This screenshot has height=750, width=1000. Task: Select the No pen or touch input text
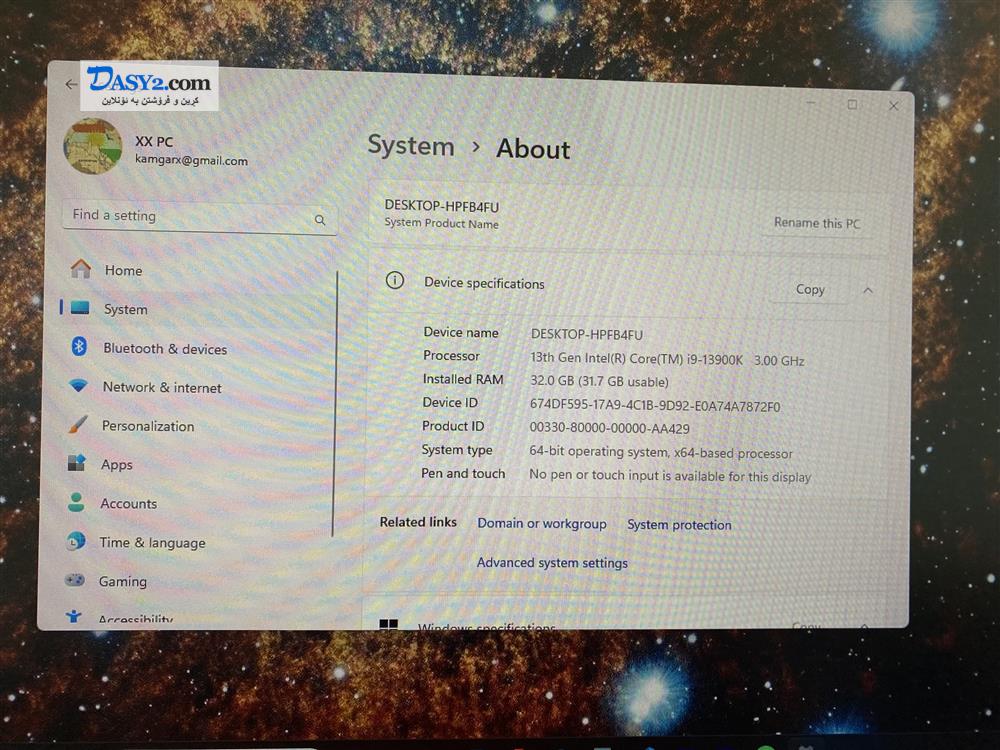click(670, 476)
